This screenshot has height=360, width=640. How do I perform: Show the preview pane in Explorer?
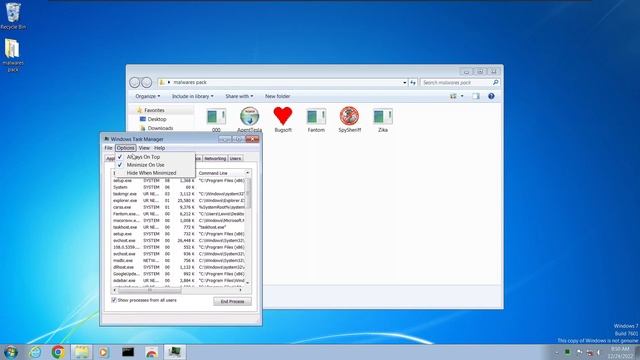(476, 96)
